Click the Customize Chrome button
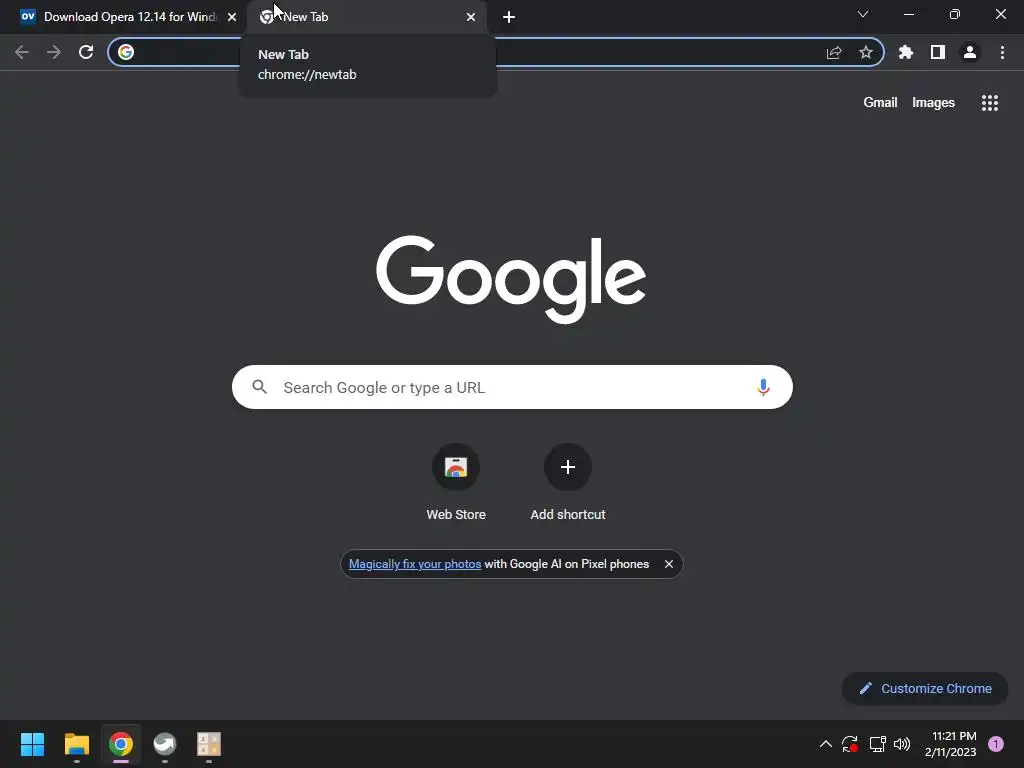Image resolution: width=1024 pixels, height=768 pixels. tap(925, 688)
